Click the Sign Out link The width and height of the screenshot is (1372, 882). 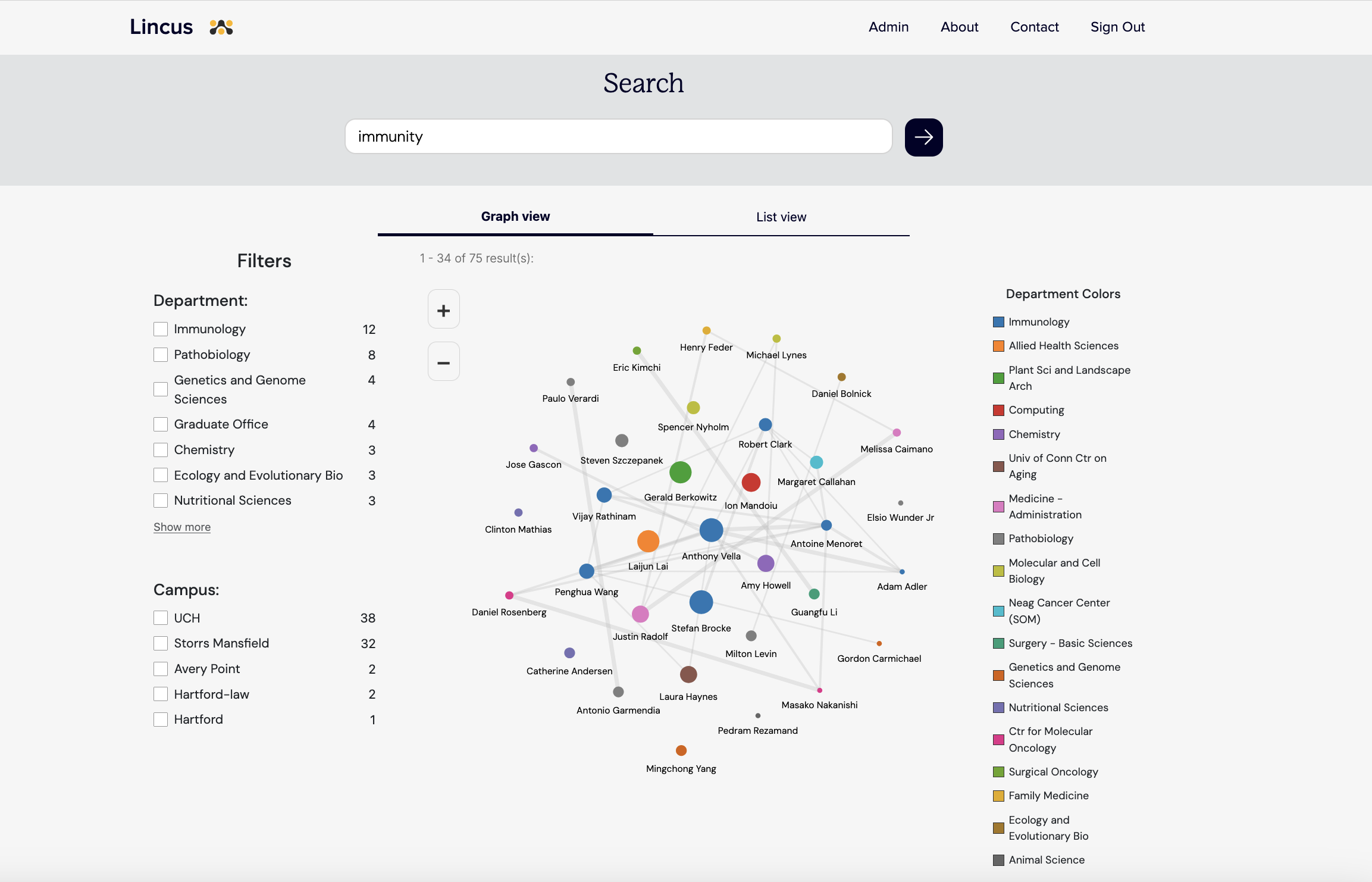[1117, 27]
